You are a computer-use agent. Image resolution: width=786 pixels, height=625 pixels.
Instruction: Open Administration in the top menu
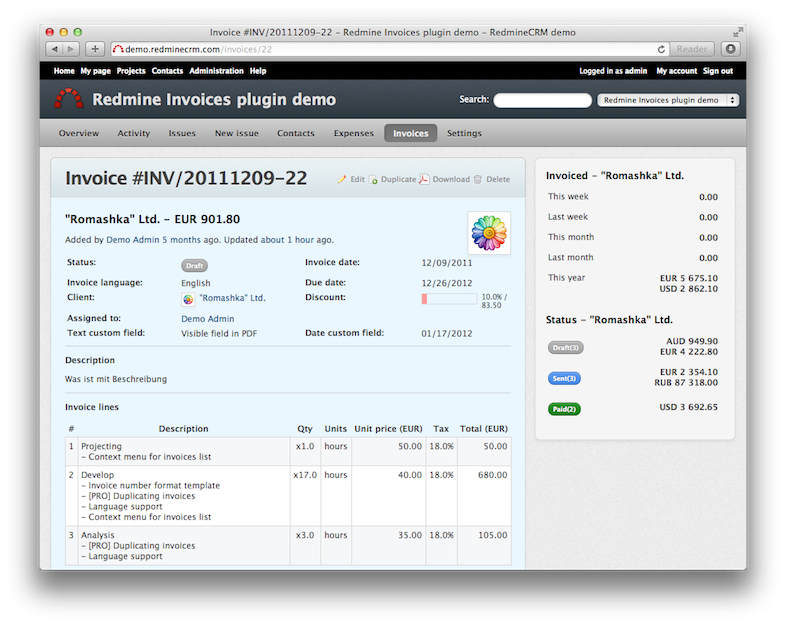[x=216, y=71]
